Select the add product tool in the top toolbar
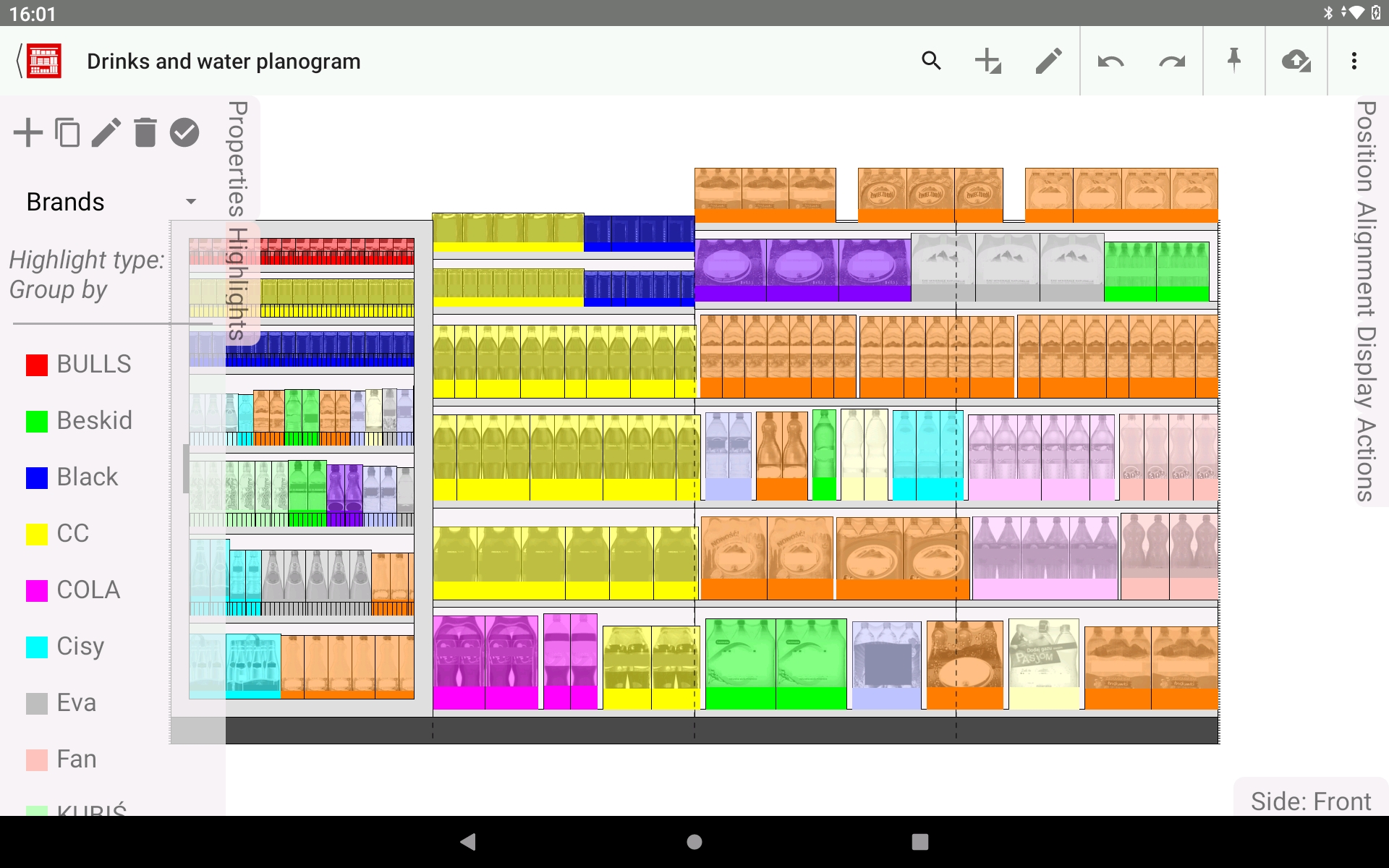The image size is (1389, 868). tap(988, 61)
